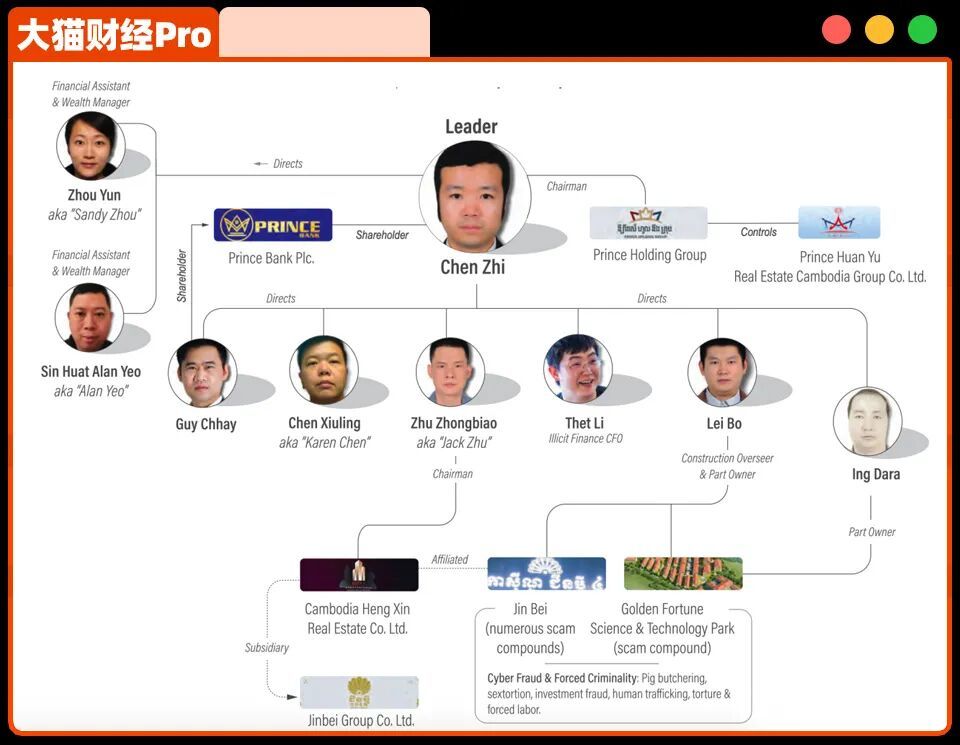Select the "Chen Zhi" name label
Viewport: 960px width, 745px height.
[473, 267]
